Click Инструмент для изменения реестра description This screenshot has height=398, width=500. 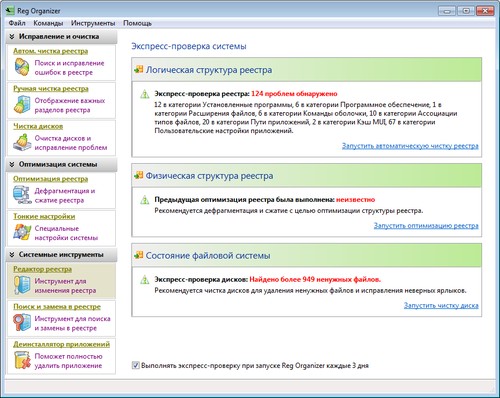click(65, 286)
